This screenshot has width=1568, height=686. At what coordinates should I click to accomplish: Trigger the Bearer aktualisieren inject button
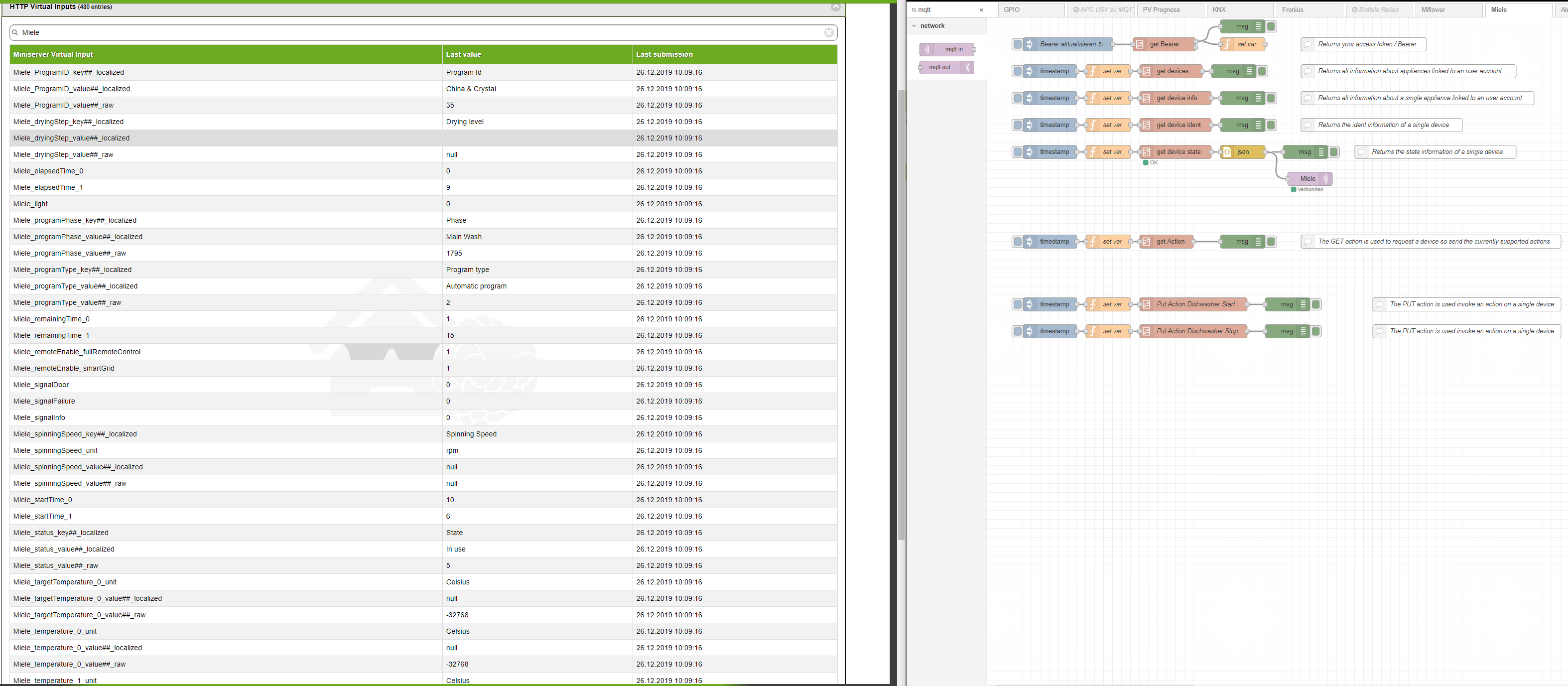tap(1017, 44)
